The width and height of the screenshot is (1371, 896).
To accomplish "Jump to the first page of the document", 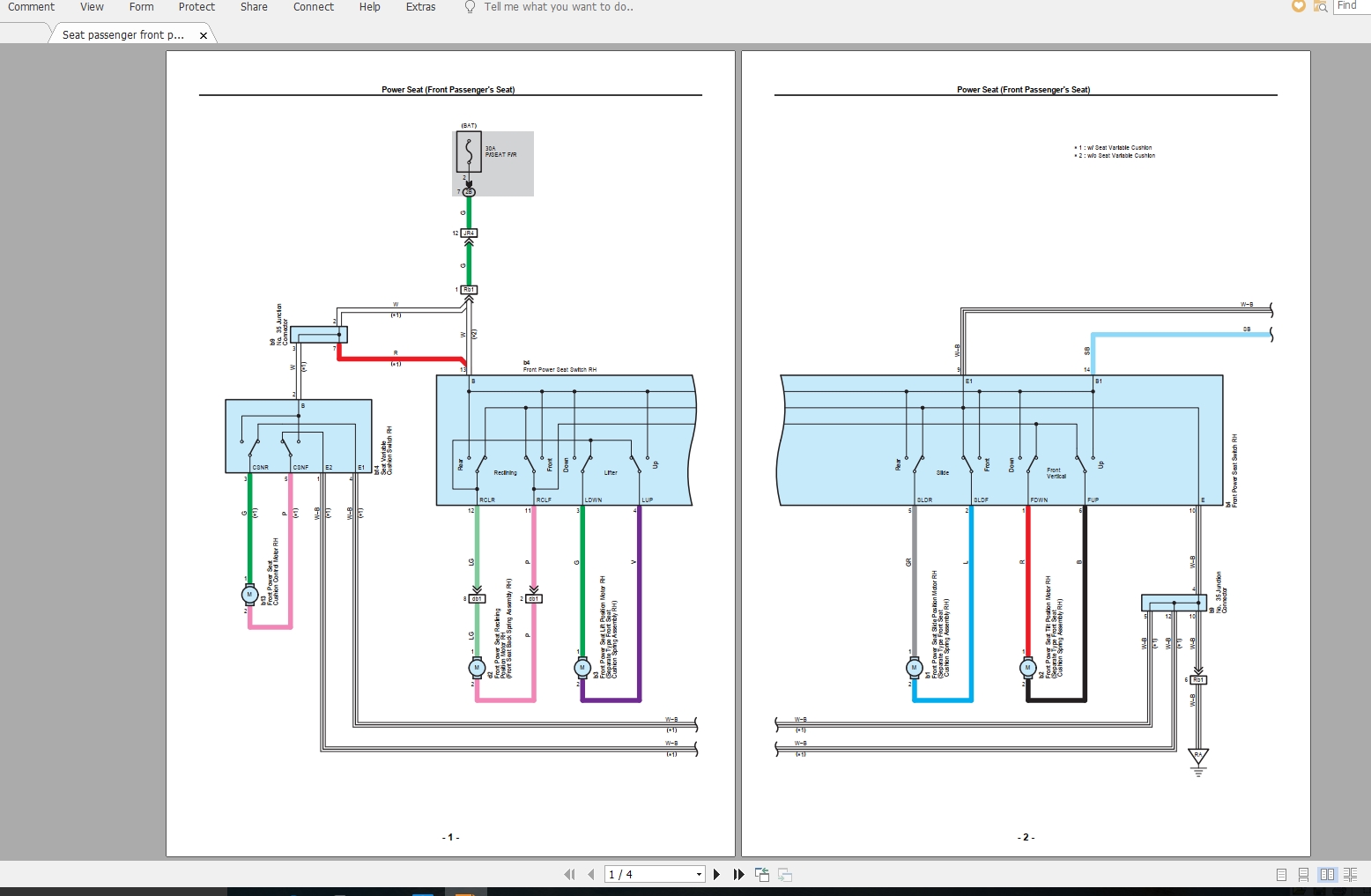I will (570, 874).
